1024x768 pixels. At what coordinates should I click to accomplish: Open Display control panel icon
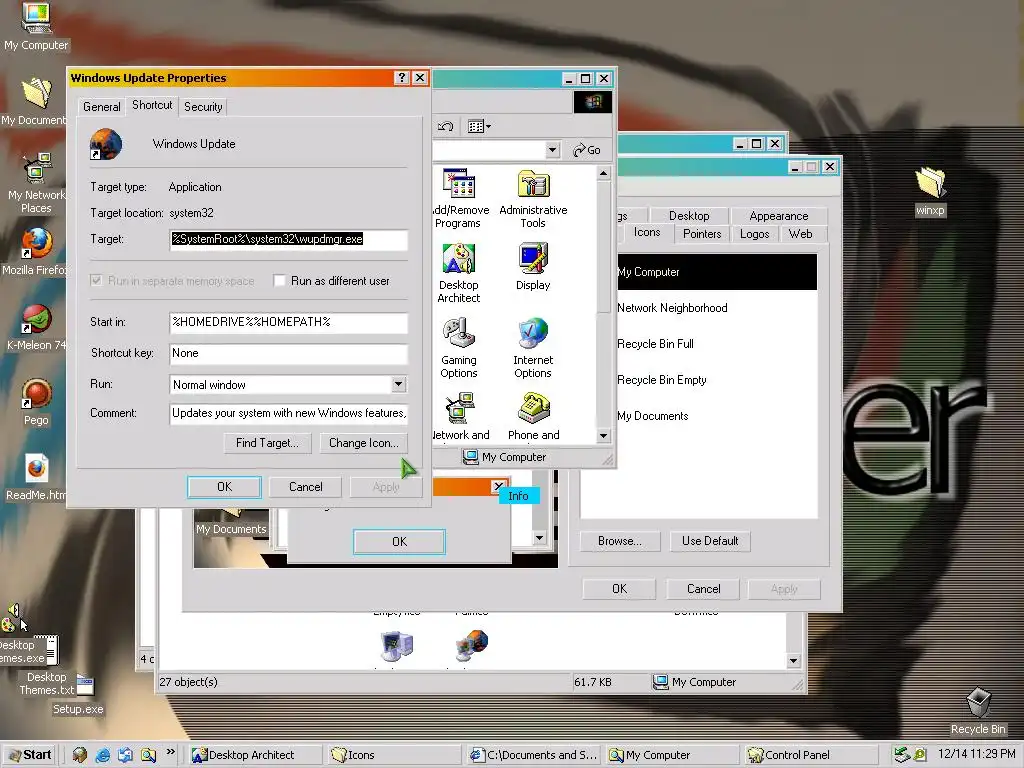[x=533, y=266]
